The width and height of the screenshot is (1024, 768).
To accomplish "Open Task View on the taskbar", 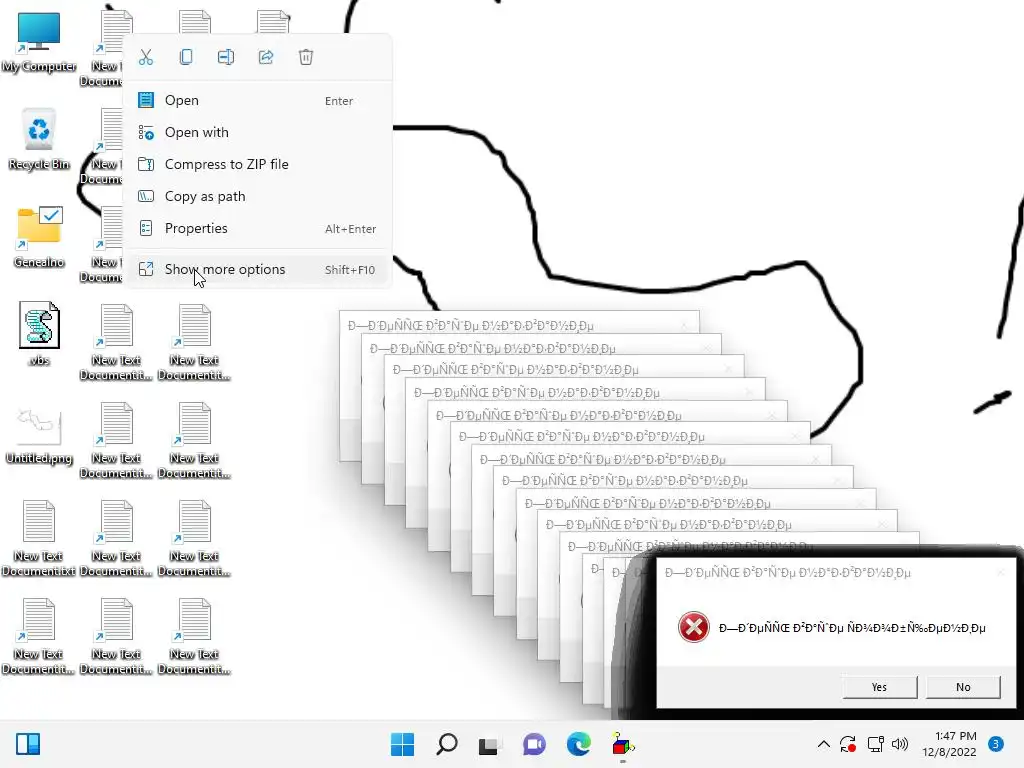I will [x=489, y=744].
